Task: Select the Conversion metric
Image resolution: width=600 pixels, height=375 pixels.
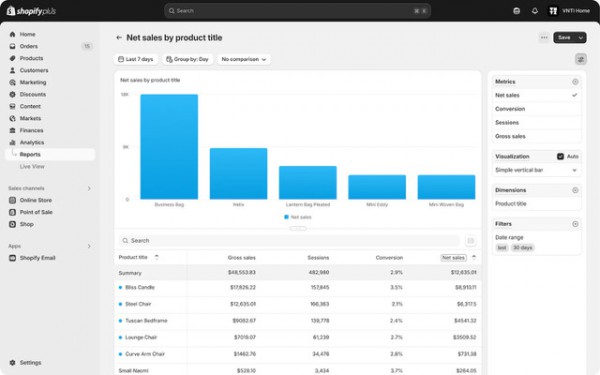Action: 536,109
